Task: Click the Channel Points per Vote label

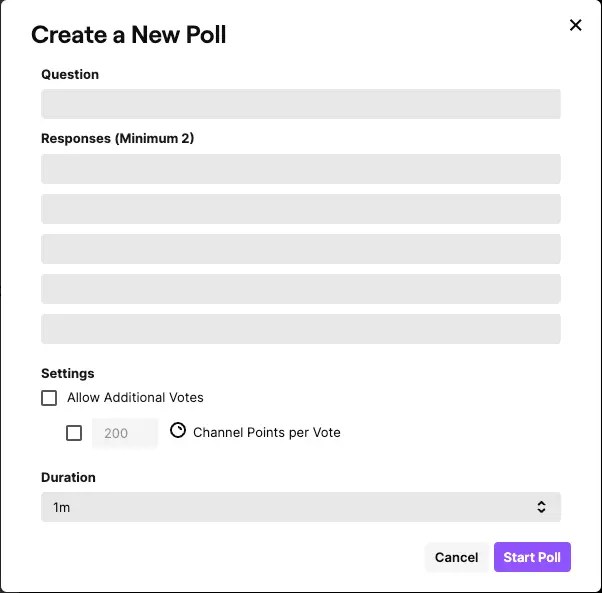Action: 267,433
